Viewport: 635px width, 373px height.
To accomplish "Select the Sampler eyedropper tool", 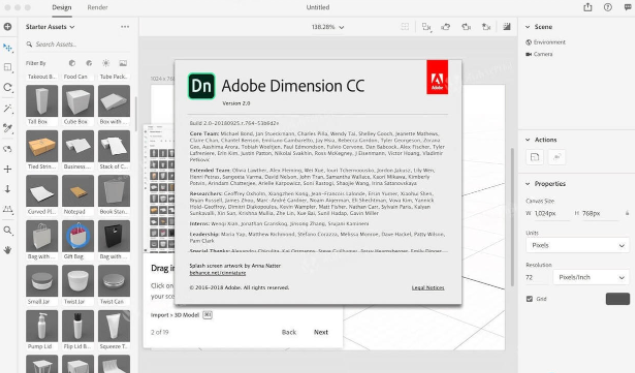I will tap(8, 128).
